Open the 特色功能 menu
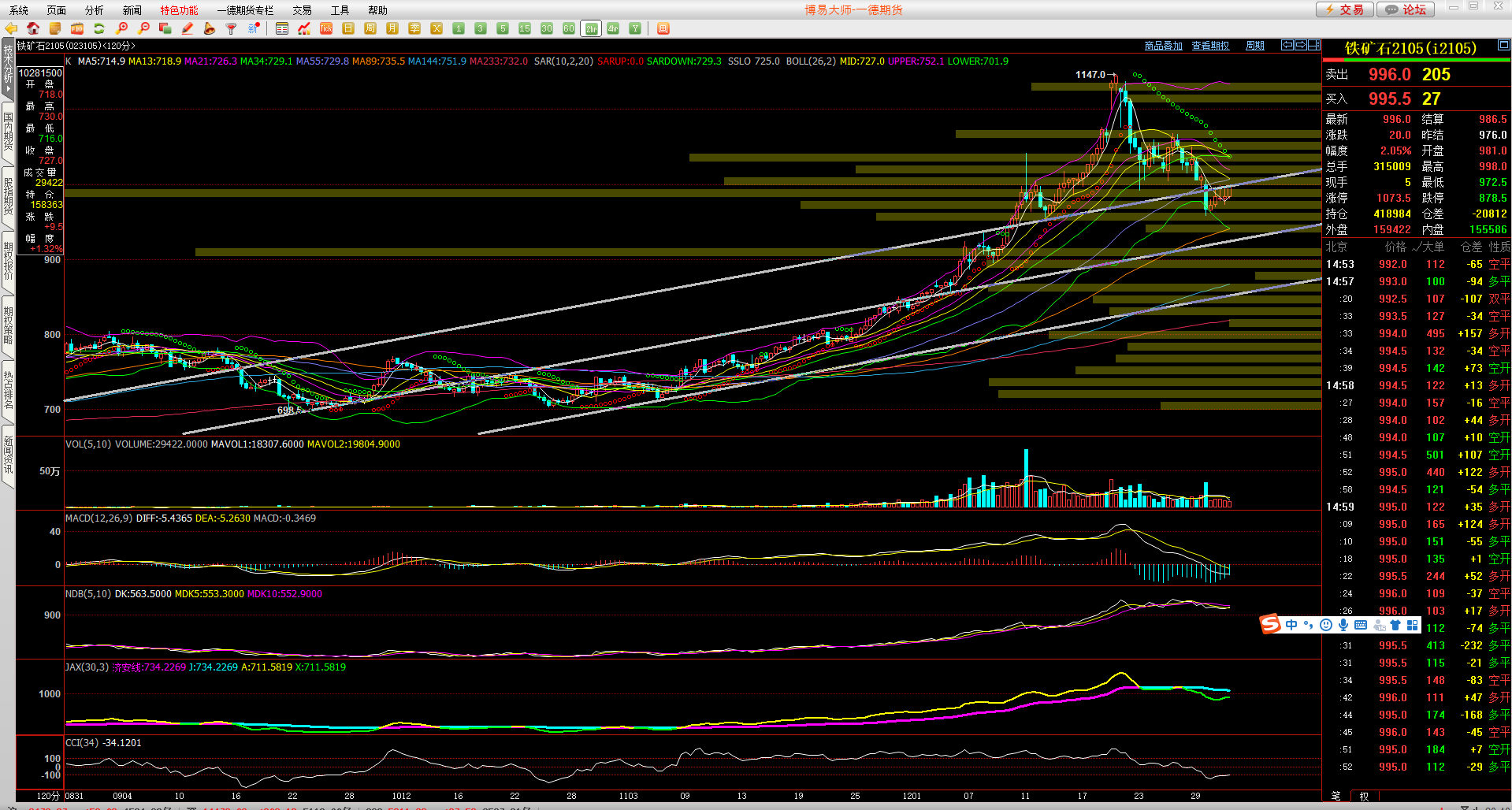 [180, 10]
